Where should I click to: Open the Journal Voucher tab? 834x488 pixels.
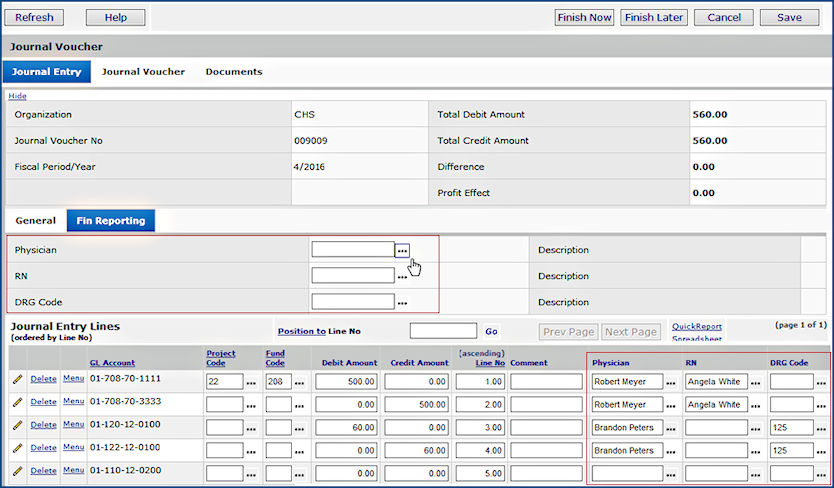point(143,72)
